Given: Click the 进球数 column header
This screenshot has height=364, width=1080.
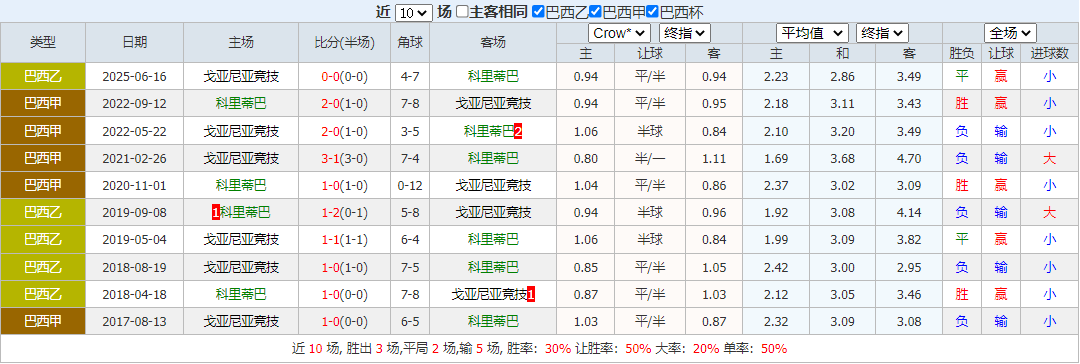Looking at the screenshot, I should click(1049, 54).
